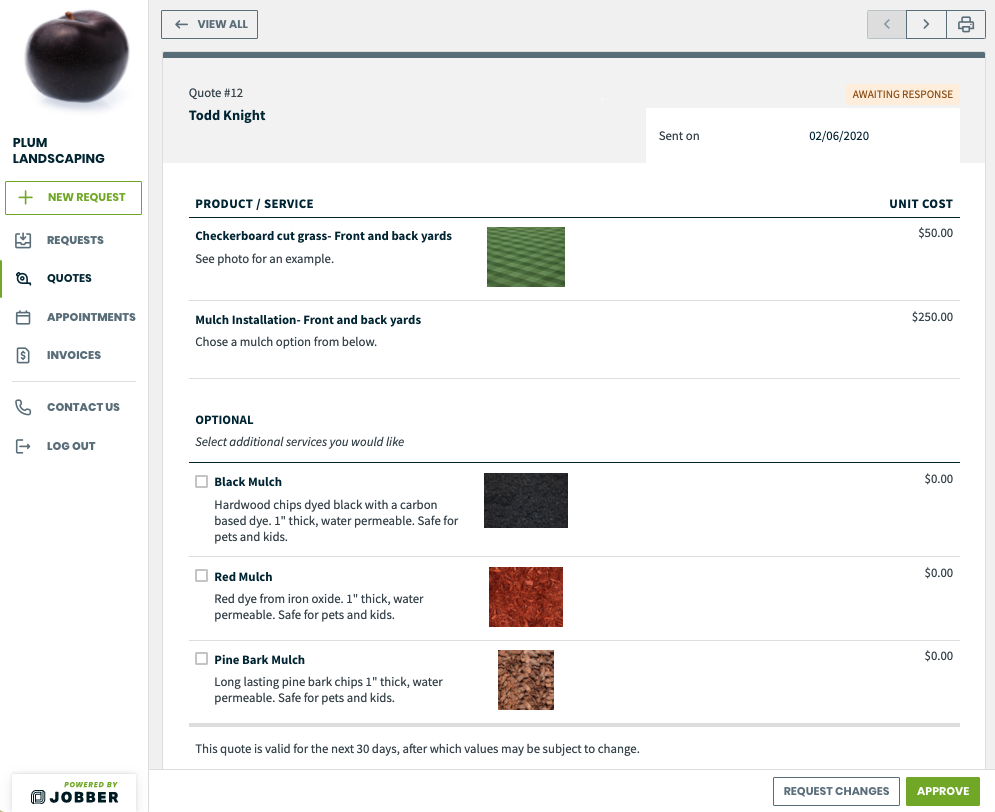Screen dimensions: 995x812
Task: Enable the Pine Bark Mulch option
Action: tap(200, 659)
